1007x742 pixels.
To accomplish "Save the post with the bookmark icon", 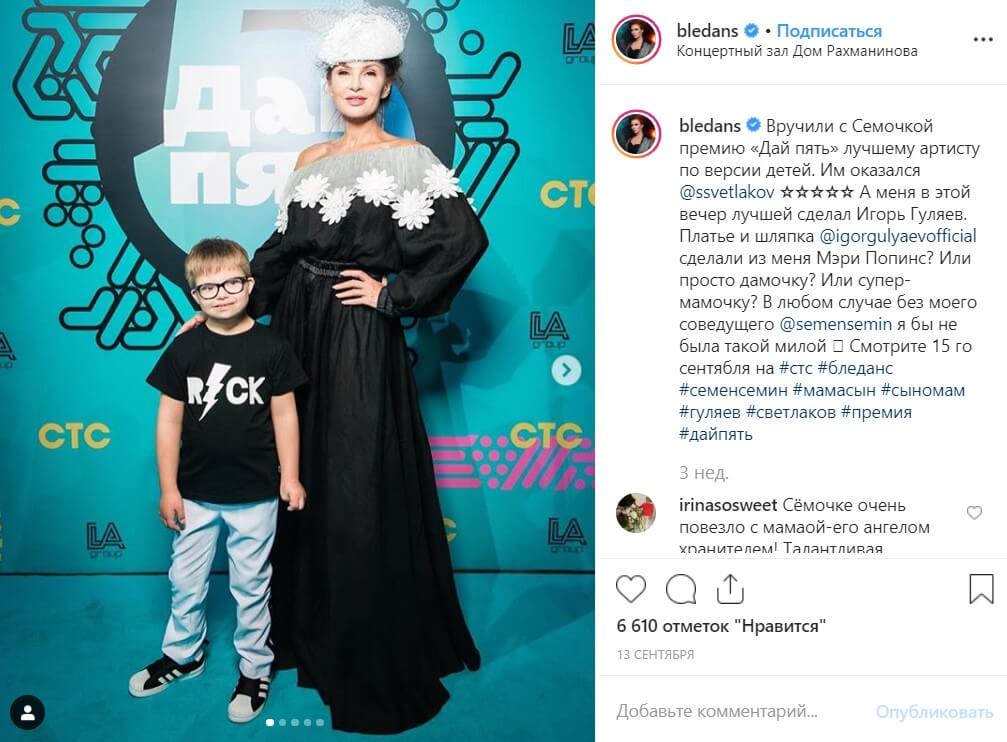I will click(x=981, y=588).
